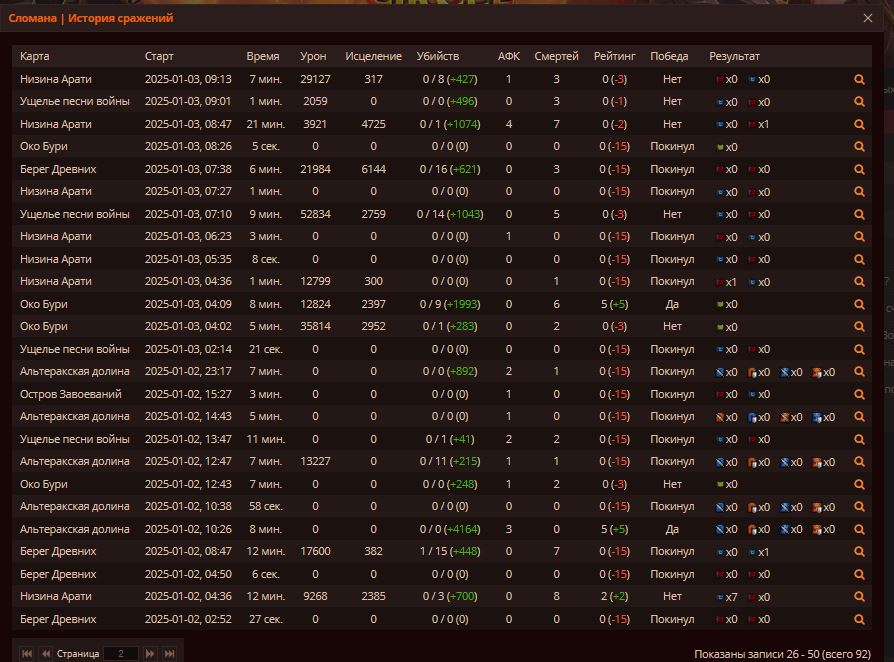The image size is (894, 662).
Task: Open details for the 2025-01-03, 04:36 battle
Action: click(x=859, y=282)
